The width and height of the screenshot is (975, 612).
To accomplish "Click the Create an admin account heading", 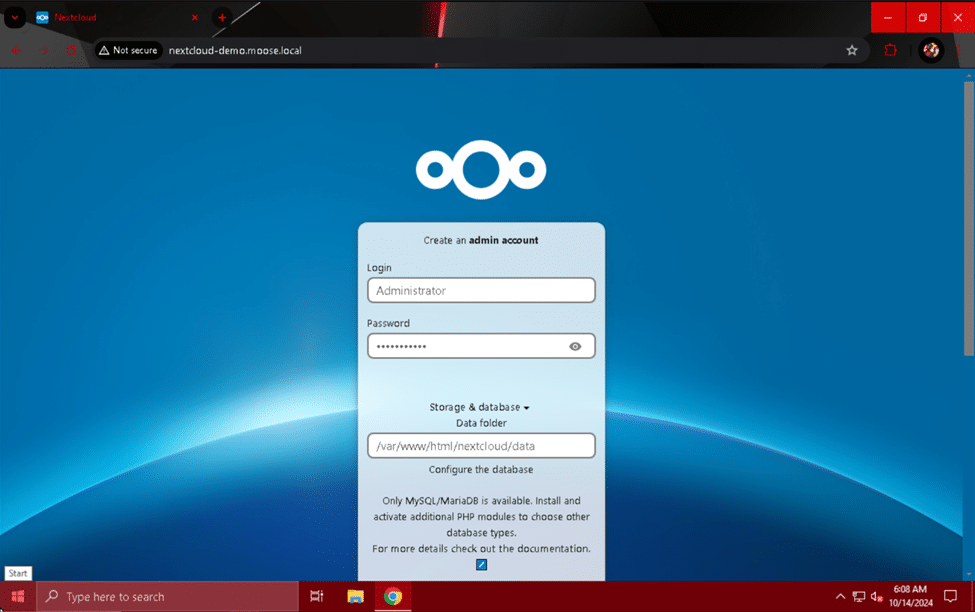I will 481,240.
